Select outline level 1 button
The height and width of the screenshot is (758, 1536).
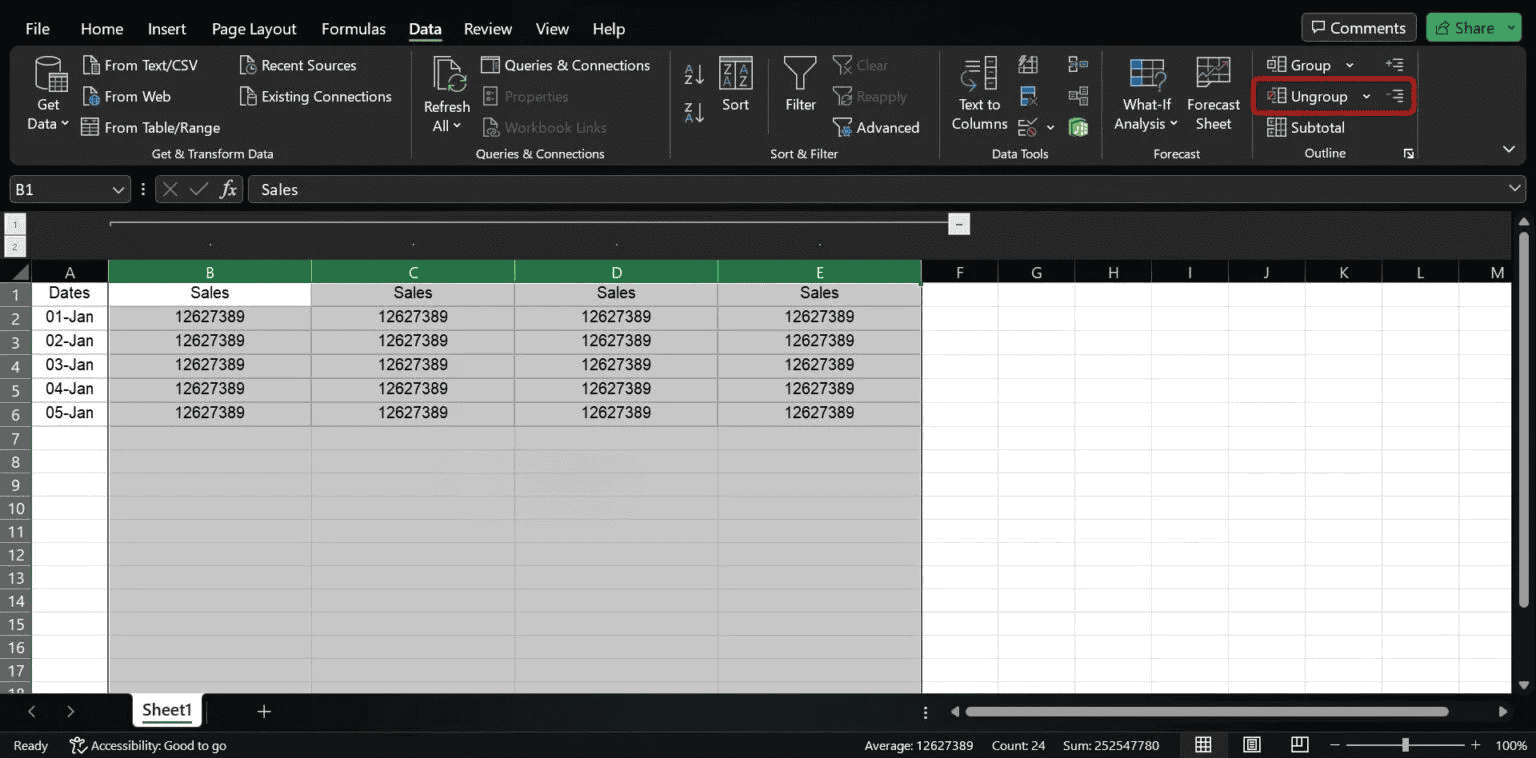(14, 225)
